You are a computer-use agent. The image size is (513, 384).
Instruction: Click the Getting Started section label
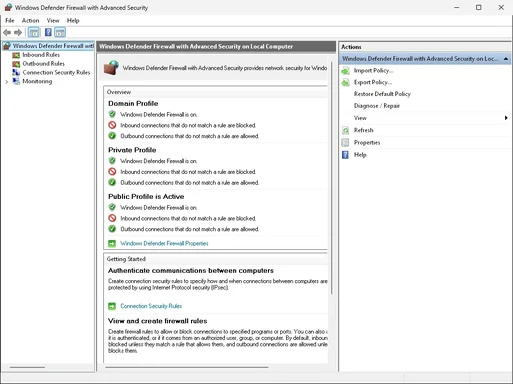[x=126, y=259]
